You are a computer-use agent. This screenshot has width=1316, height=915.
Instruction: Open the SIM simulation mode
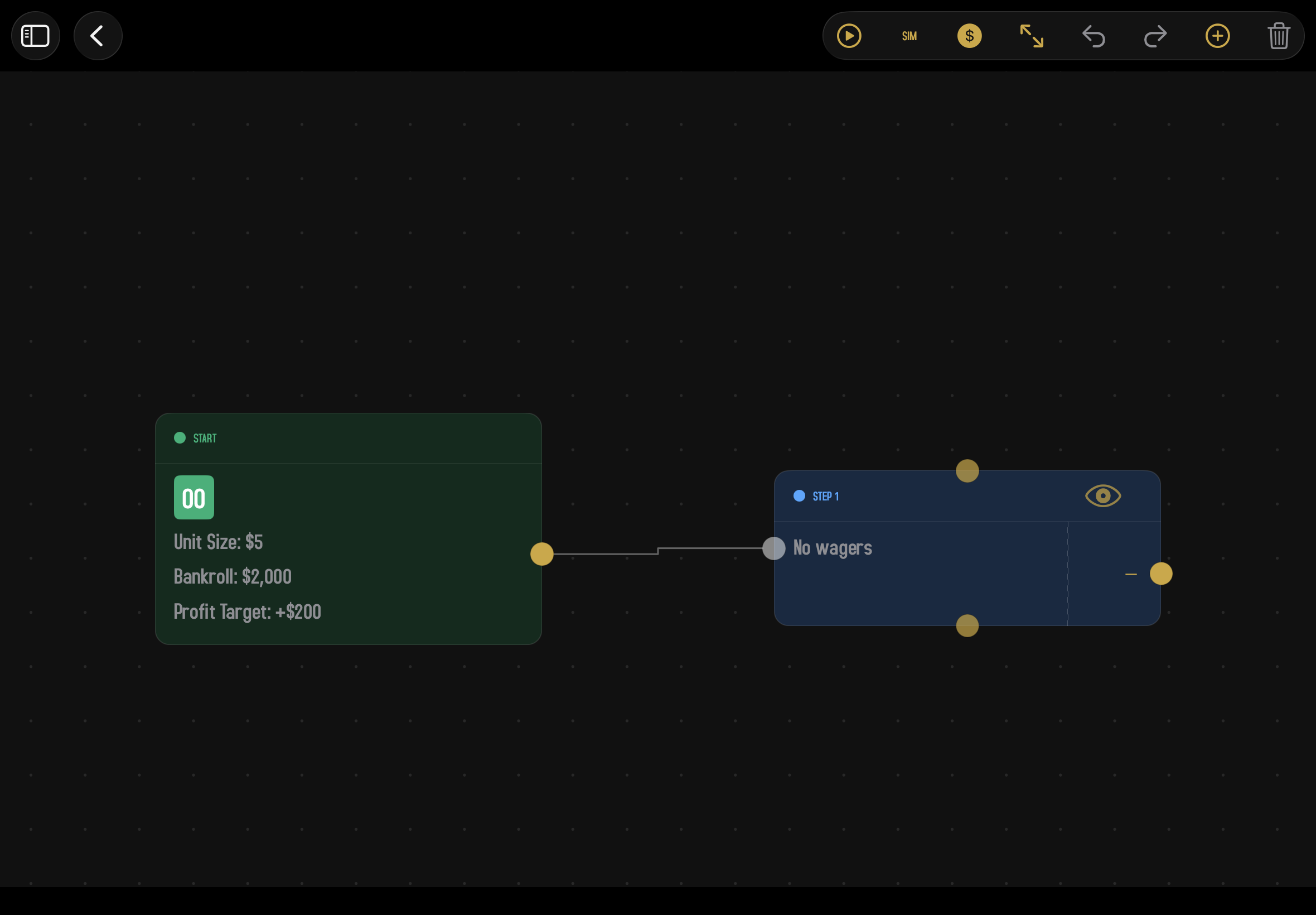[909, 36]
